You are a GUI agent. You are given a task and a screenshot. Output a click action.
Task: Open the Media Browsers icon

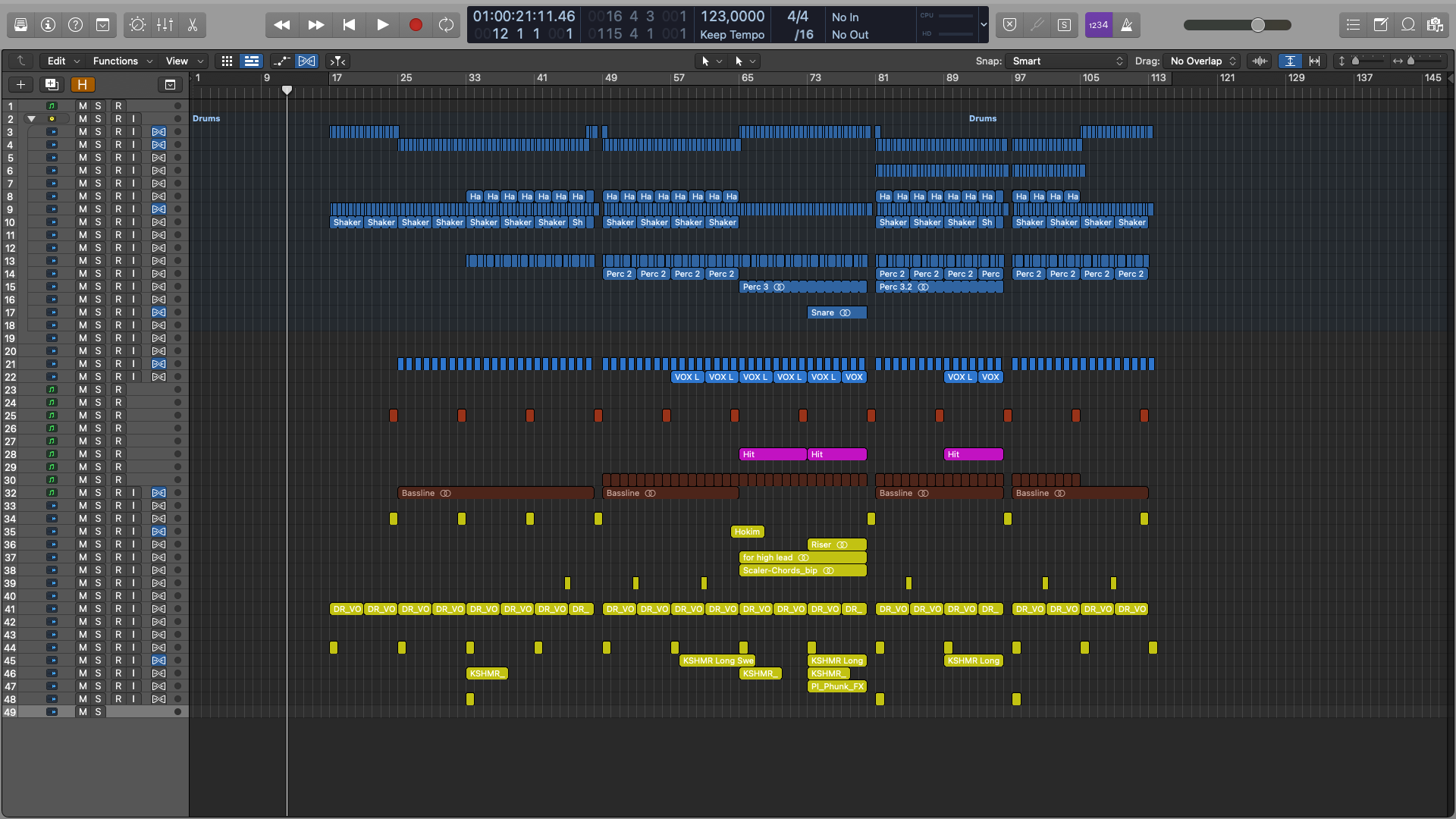tap(1435, 25)
